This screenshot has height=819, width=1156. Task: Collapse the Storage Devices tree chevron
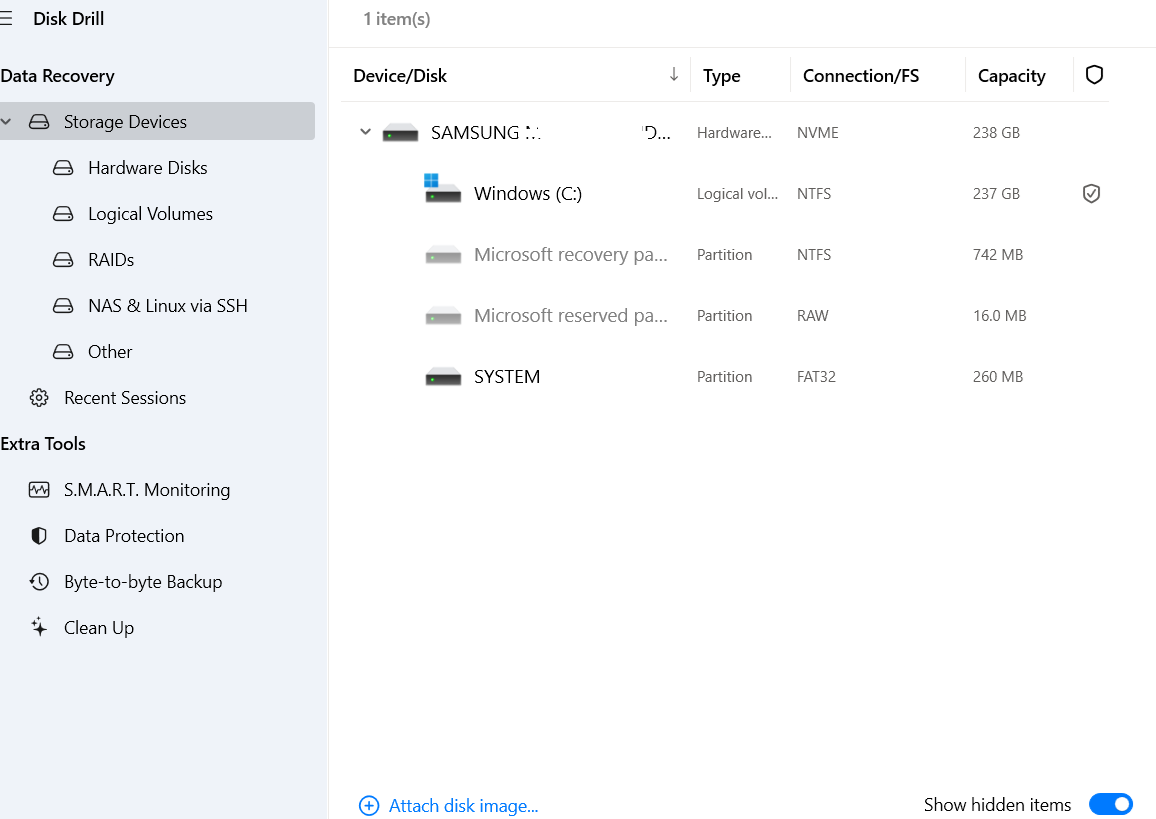[x=6, y=122]
